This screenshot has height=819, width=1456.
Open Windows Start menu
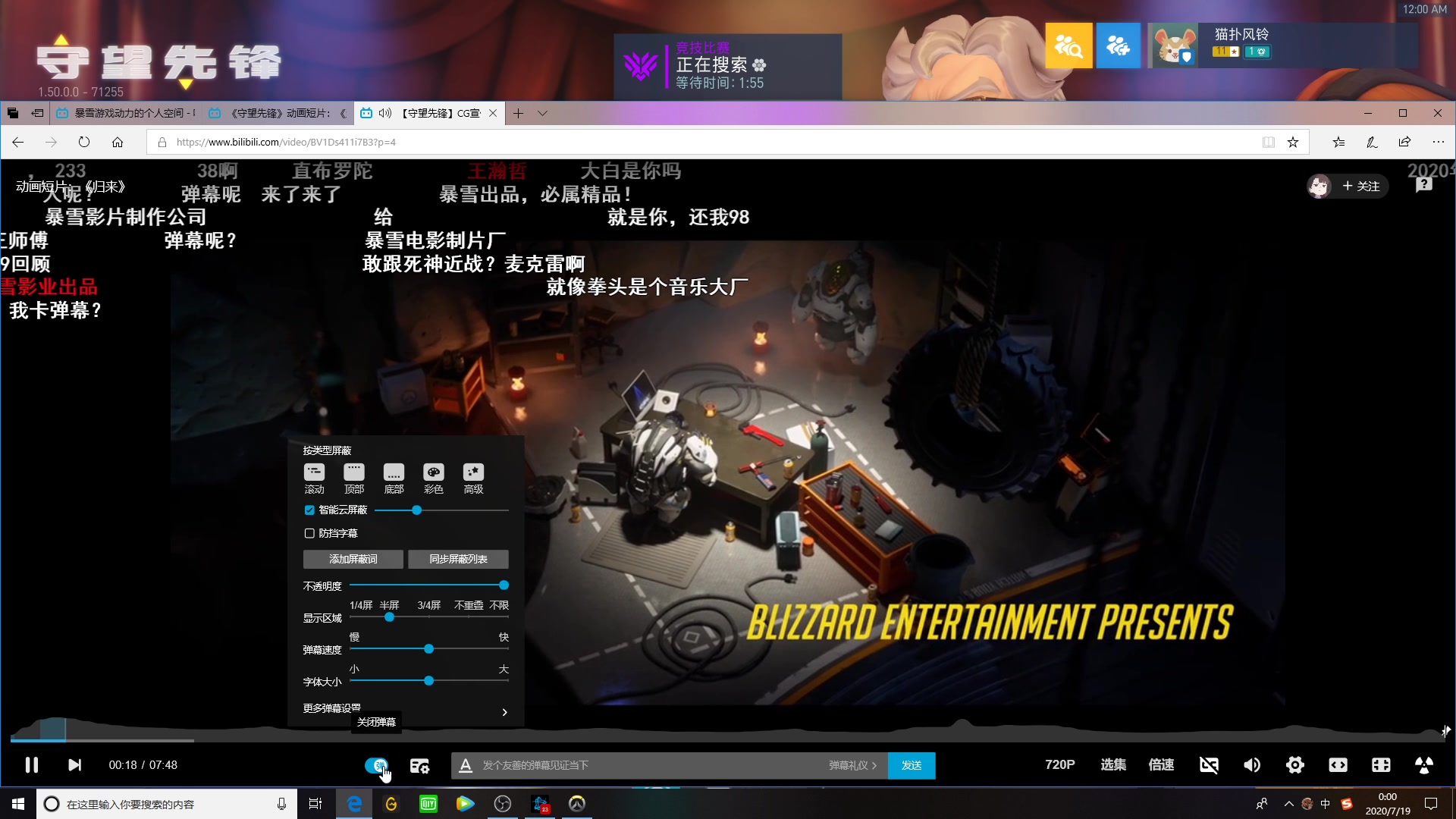click(18, 804)
